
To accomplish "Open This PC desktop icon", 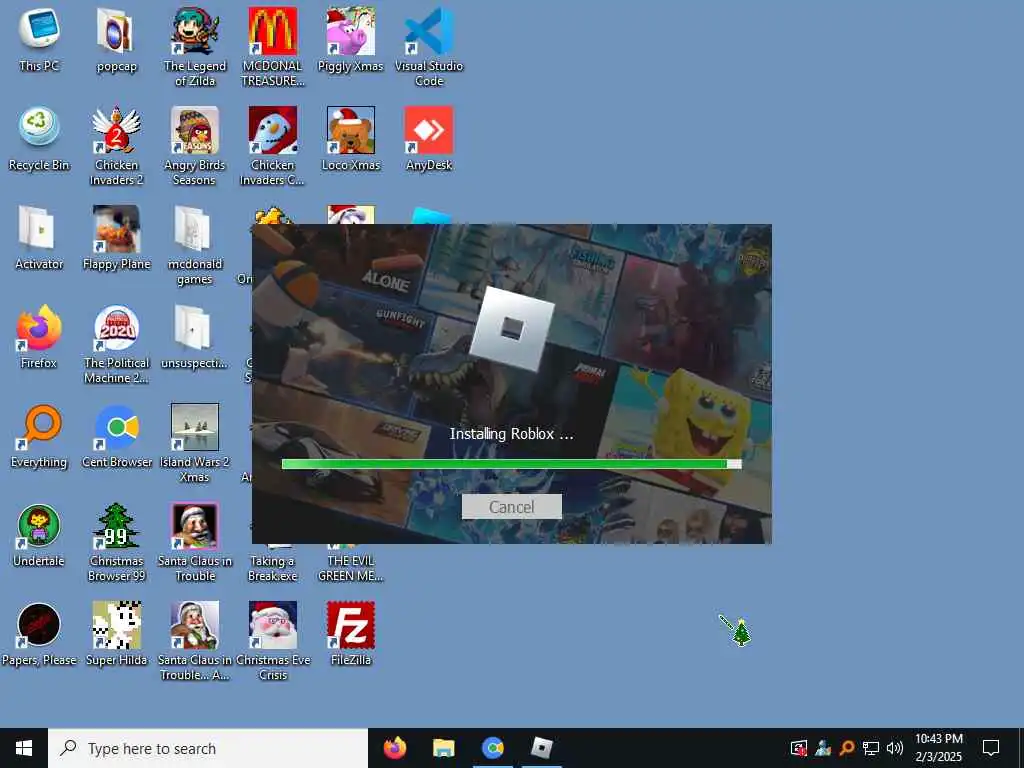I will [39, 39].
